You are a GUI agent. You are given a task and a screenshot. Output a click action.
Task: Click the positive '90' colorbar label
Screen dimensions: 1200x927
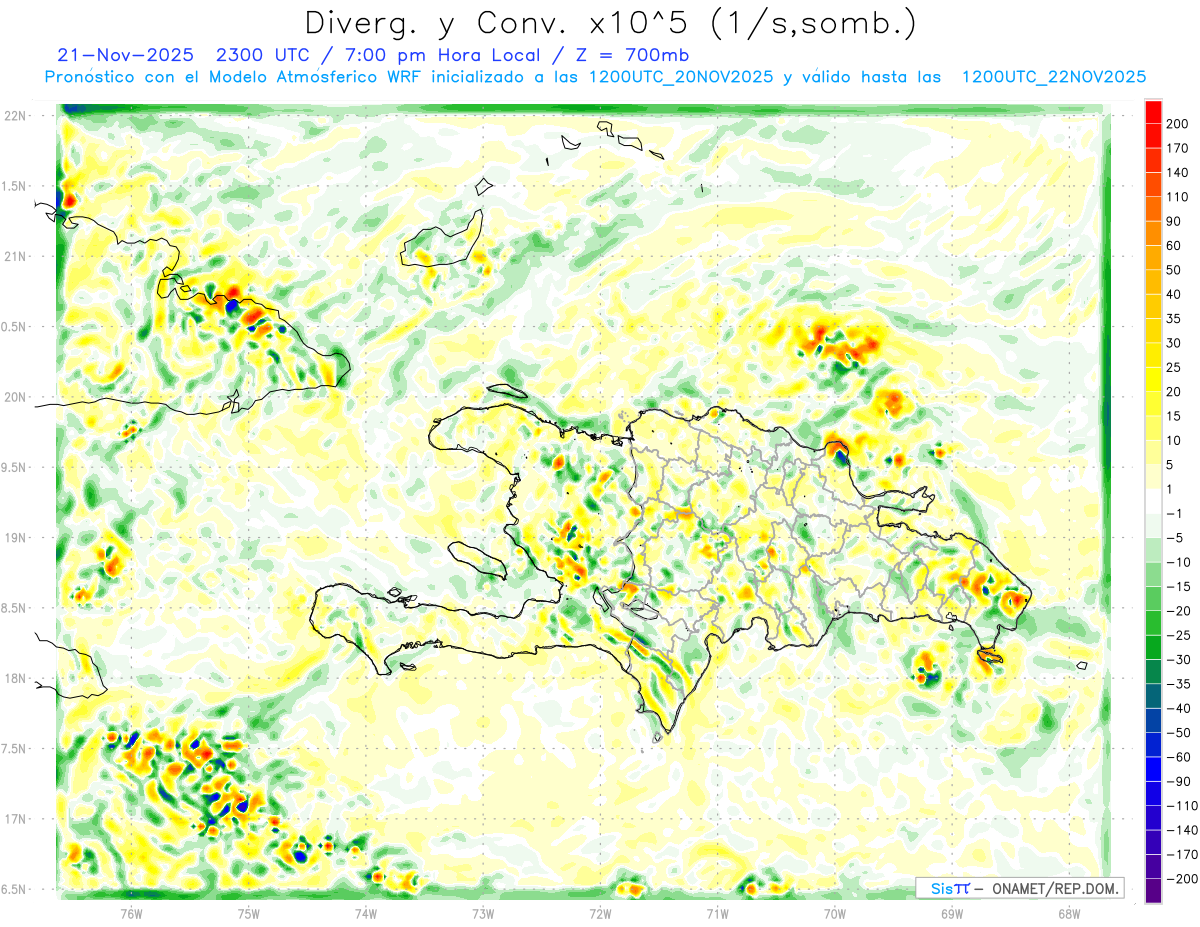pos(1174,221)
